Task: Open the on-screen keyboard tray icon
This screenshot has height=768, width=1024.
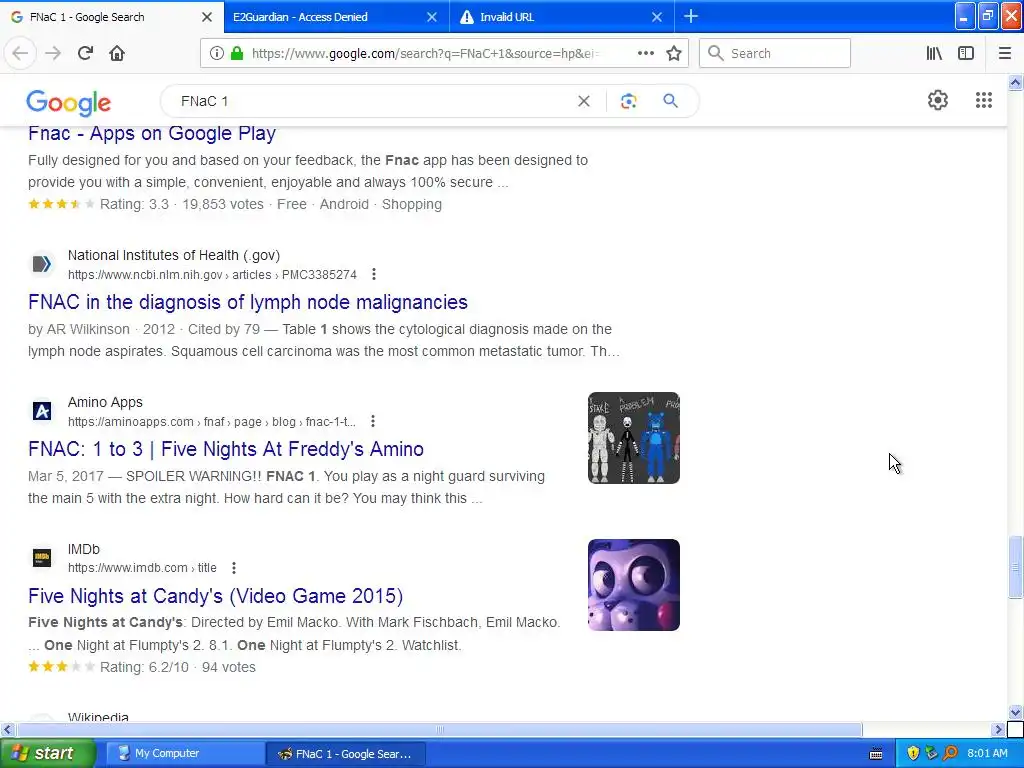Action: (x=876, y=754)
